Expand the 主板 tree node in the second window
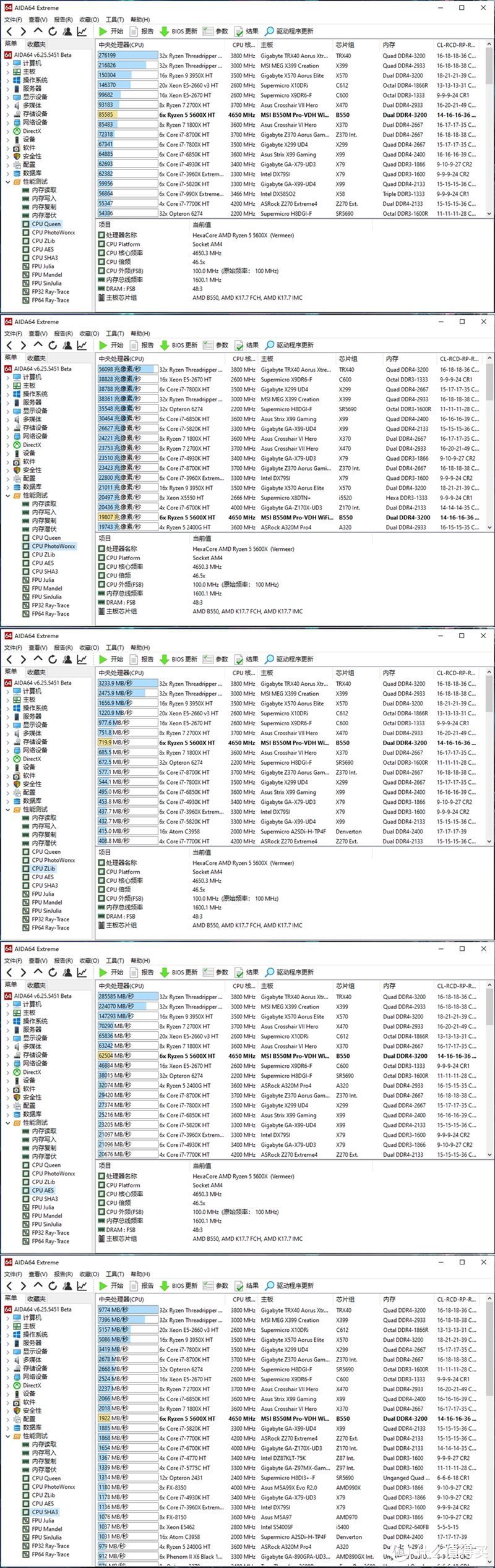 tap(8, 385)
